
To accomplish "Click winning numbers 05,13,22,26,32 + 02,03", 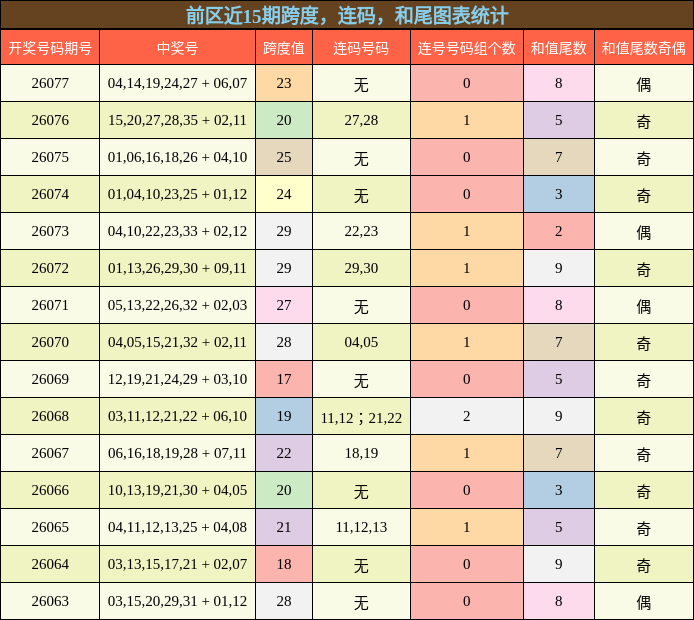I will [x=177, y=305].
